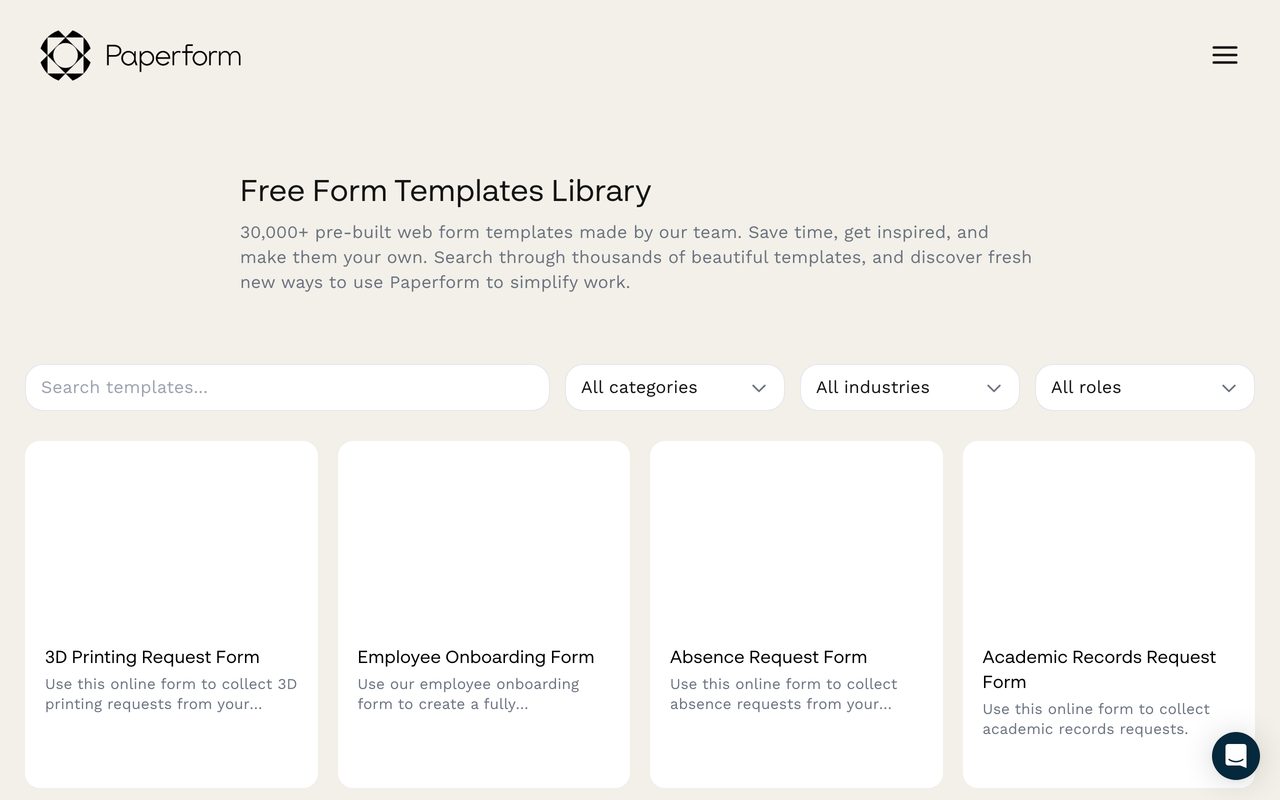The width and height of the screenshot is (1280, 800).
Task: Open Absence Request Form title
Action: click(x=768, y=657)
